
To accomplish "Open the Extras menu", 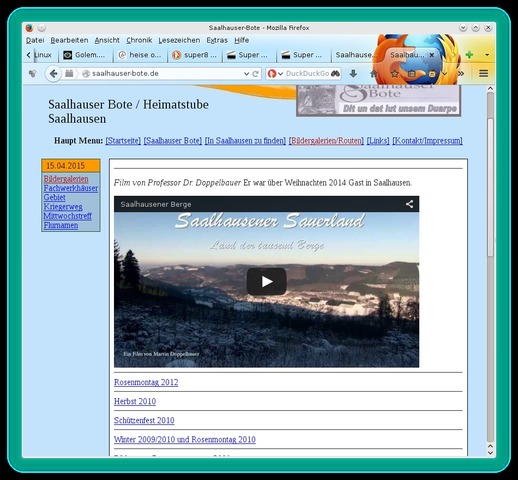I will (217, 40).
